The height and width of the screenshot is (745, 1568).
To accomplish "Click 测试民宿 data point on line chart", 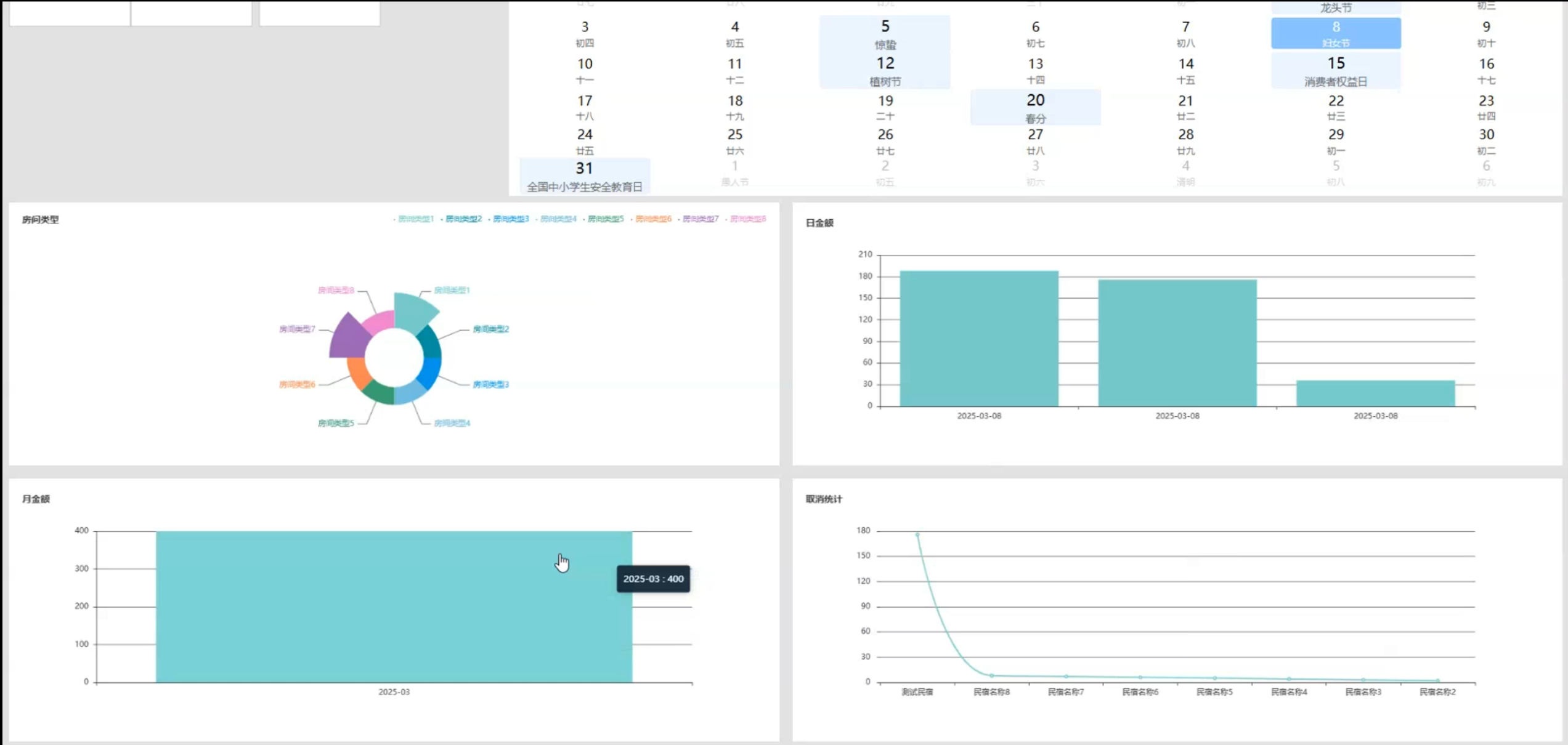I will point(917,534).
